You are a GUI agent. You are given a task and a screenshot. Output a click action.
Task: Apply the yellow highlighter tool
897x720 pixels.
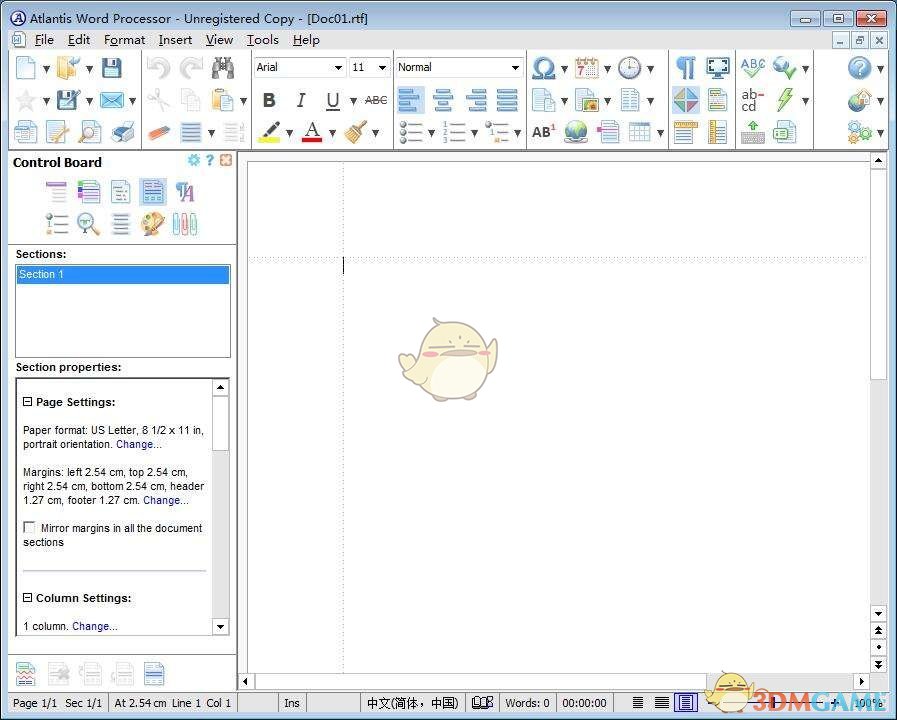267,132
